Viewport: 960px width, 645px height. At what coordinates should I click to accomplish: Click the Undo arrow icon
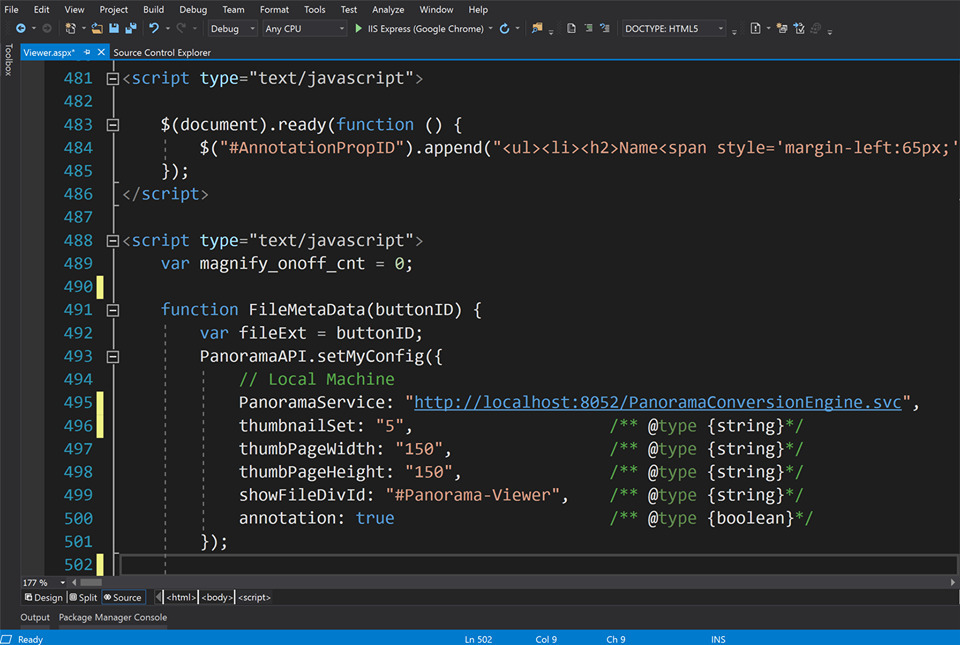coord(154,29)
